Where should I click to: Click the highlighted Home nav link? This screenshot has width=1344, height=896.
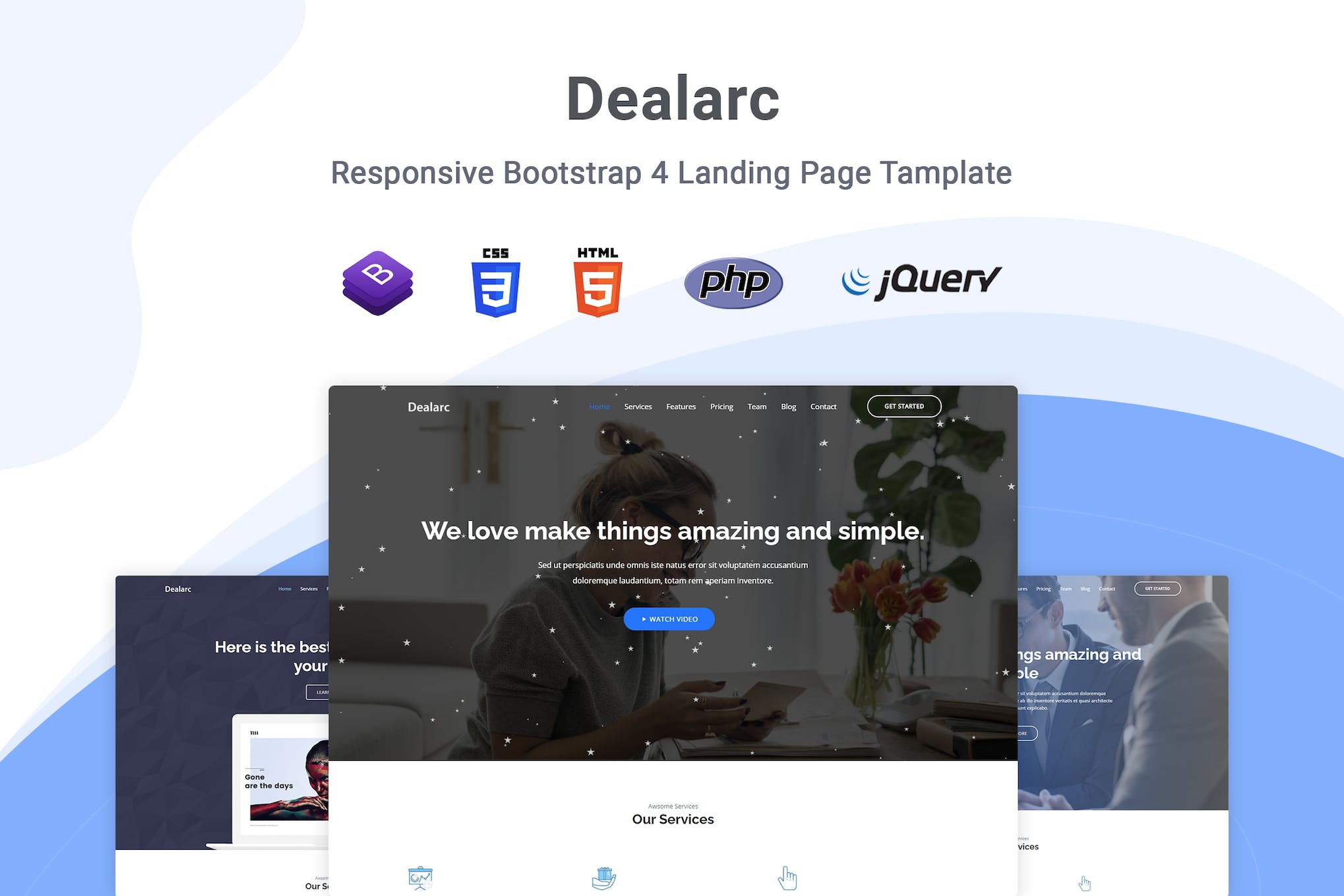tap(599, 407)
